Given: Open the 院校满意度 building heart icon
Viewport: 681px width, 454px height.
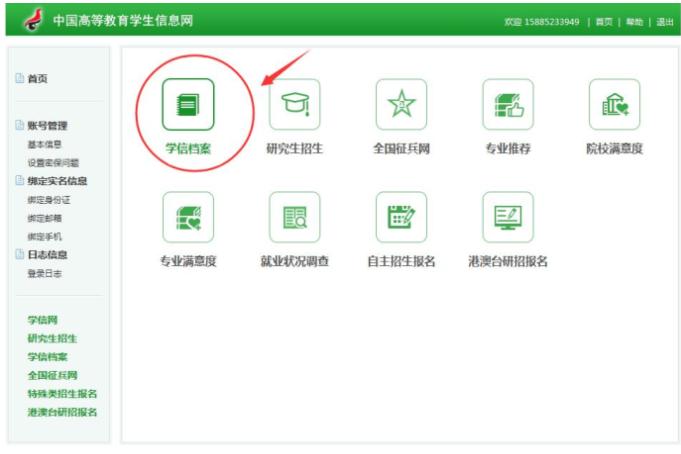Looking at the screenshot, I should click(615, 104).
